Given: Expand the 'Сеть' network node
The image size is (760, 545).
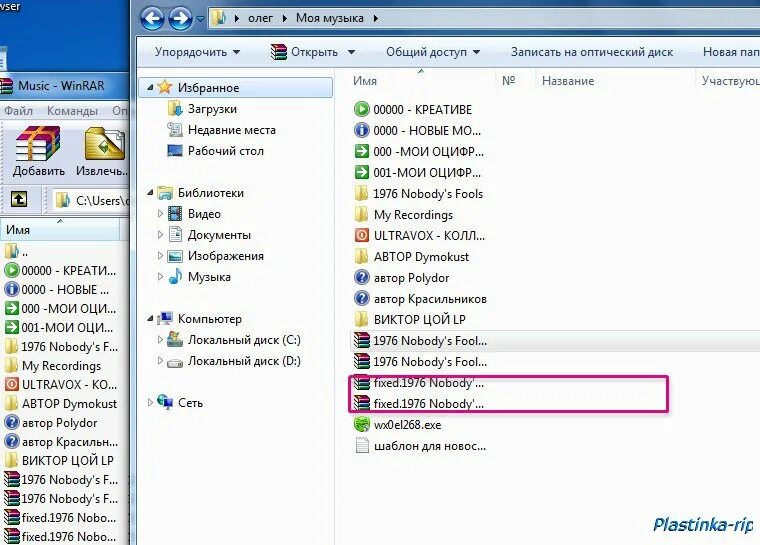Looking at the screenshot, I should tap(150, 402).
